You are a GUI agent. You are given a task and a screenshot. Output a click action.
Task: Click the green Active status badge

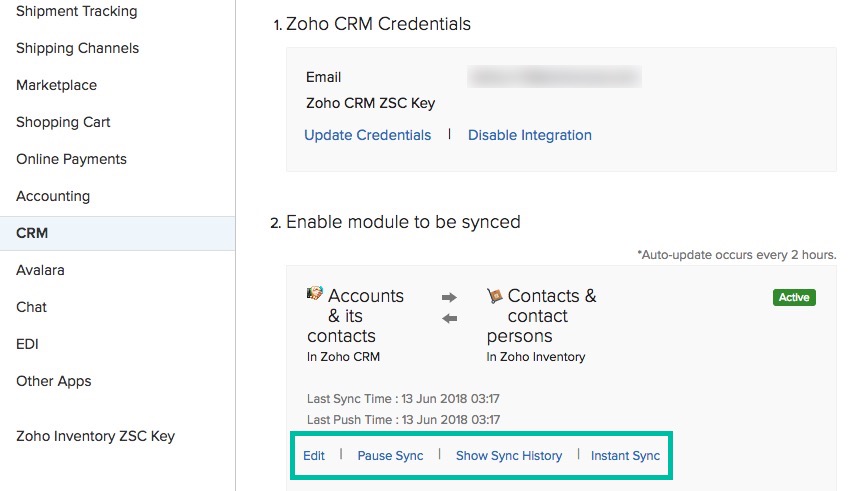[794, 297]
